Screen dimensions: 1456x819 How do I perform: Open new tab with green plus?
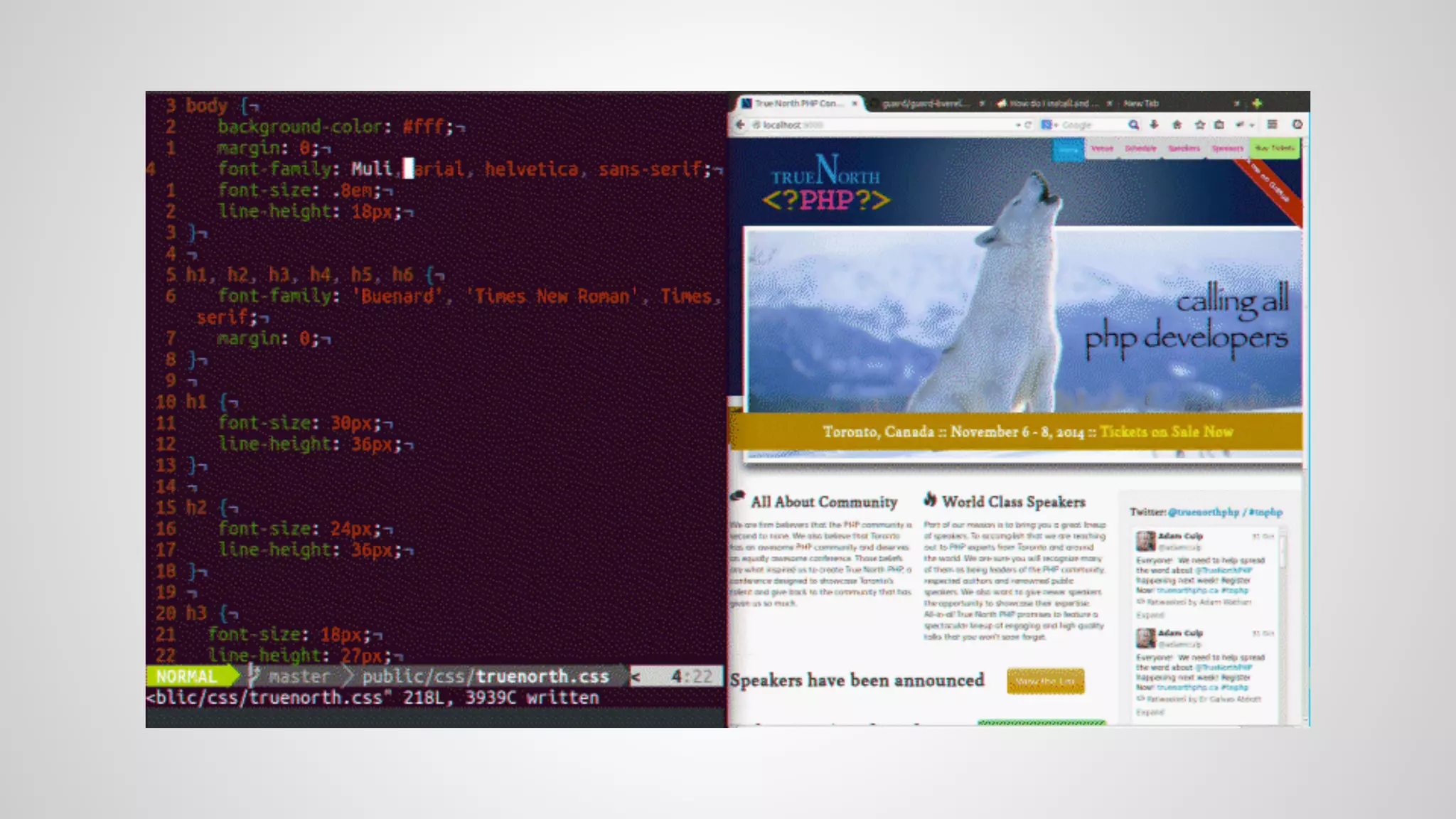[1257, 103]
